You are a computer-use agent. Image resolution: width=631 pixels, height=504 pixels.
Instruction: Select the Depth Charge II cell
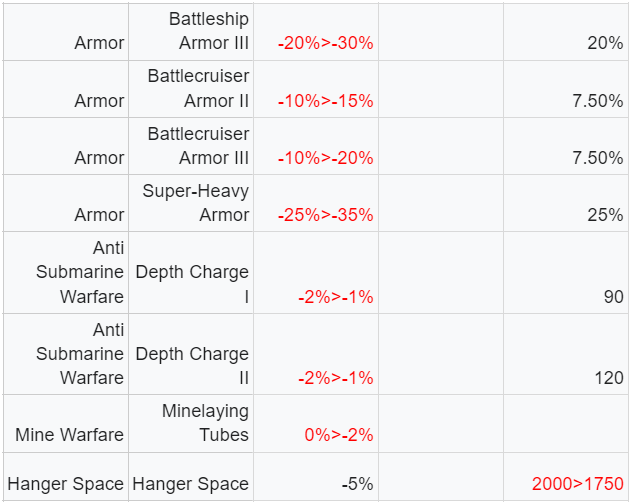point(191,354)
